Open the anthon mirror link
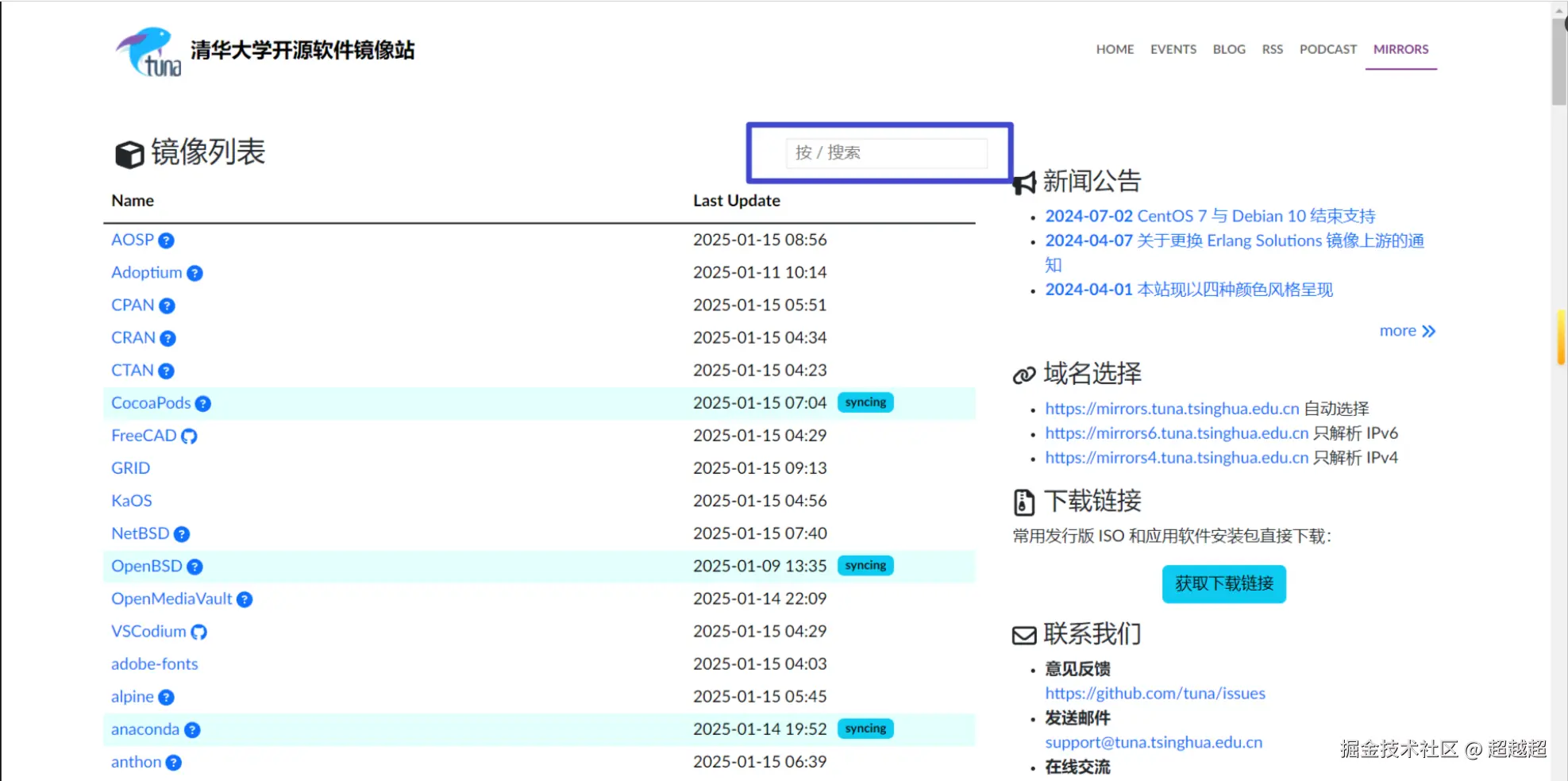The width and height of the screenshot is (1568, 781). [136, 762]
